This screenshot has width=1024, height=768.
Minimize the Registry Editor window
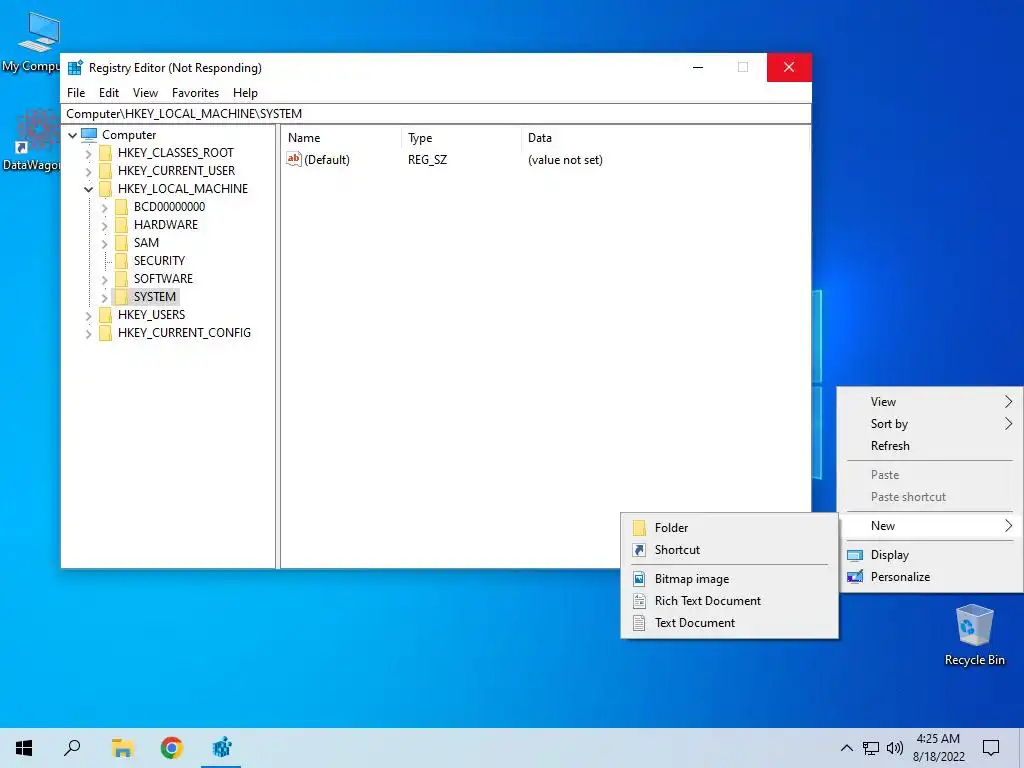click(698, 67)
